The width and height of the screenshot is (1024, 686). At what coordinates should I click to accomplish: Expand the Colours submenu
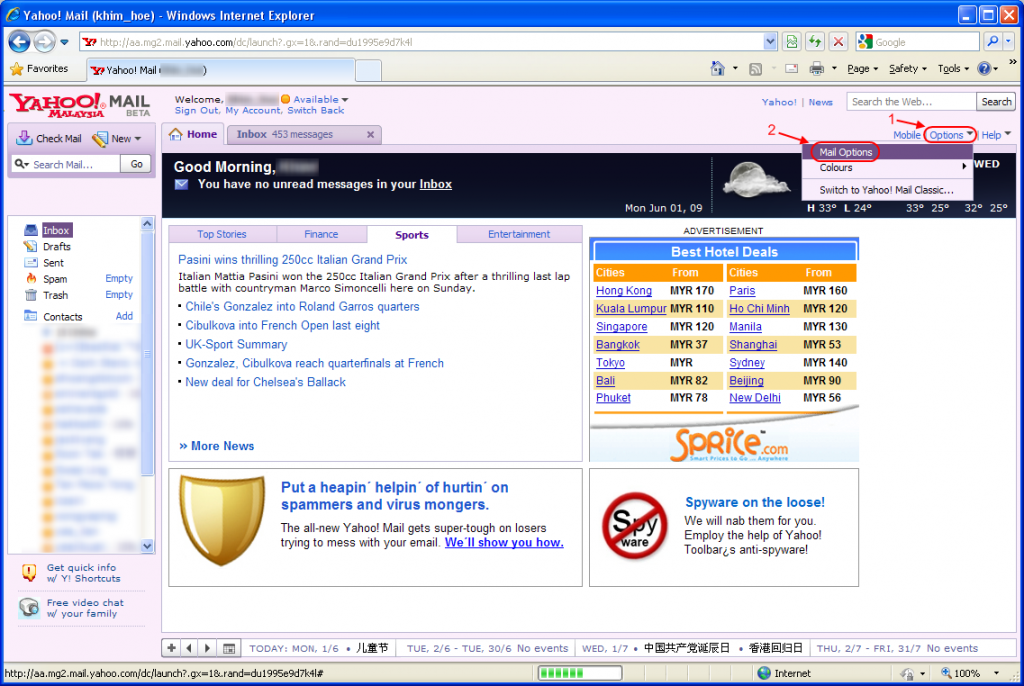(886, 168)
